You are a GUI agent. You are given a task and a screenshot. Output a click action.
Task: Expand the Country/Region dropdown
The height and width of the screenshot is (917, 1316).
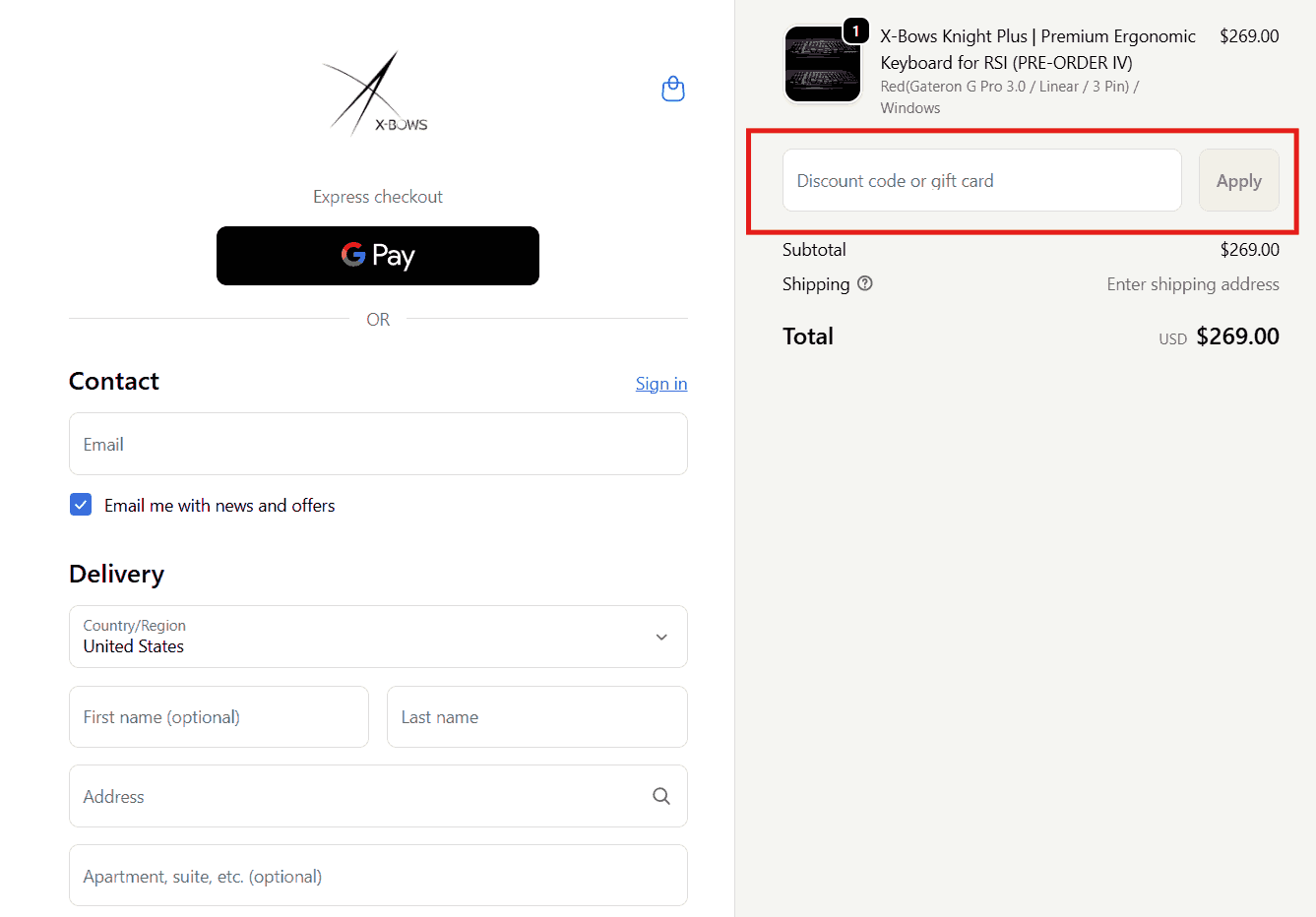(x=378, y=637)
